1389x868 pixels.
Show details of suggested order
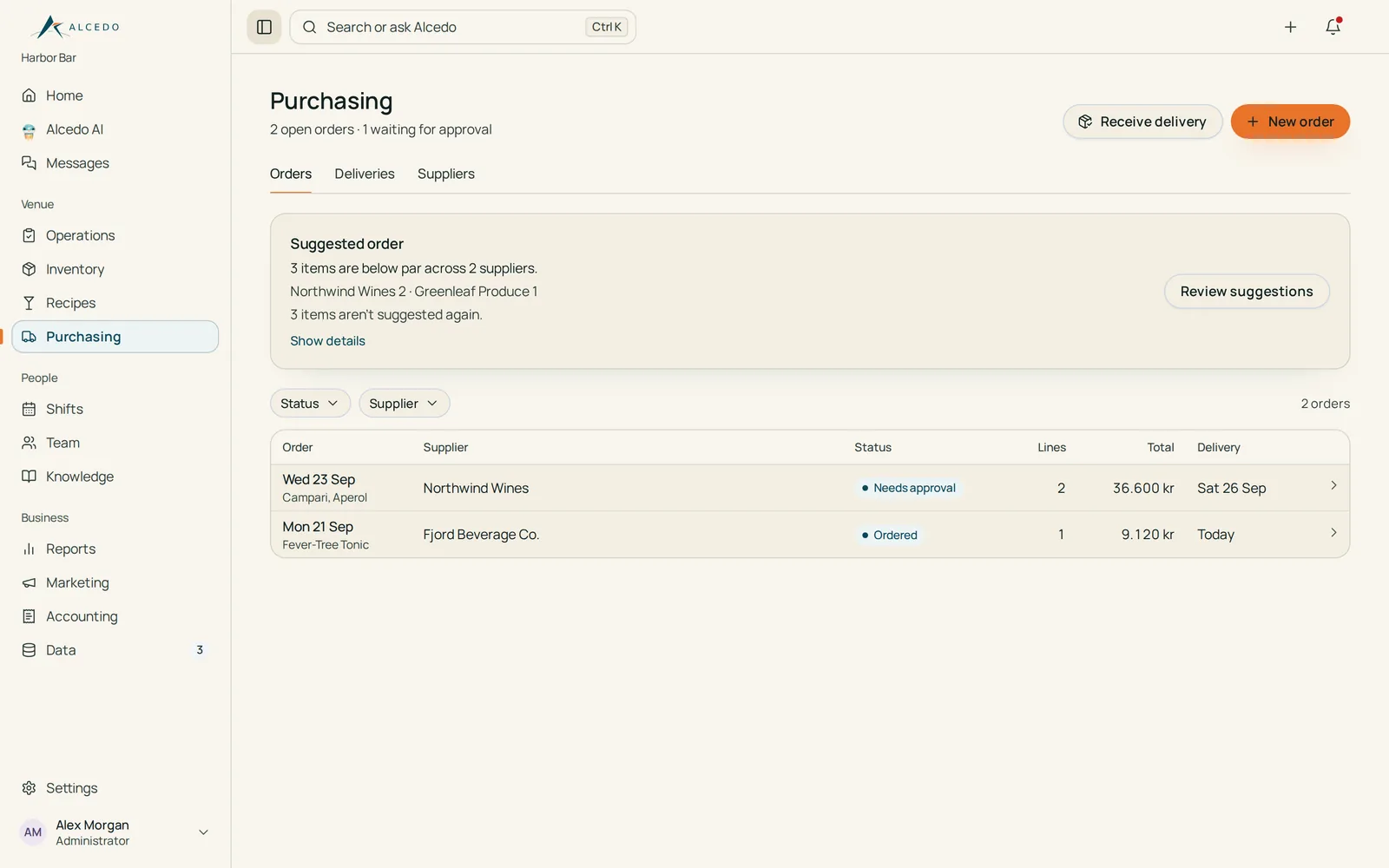[327, 341]
